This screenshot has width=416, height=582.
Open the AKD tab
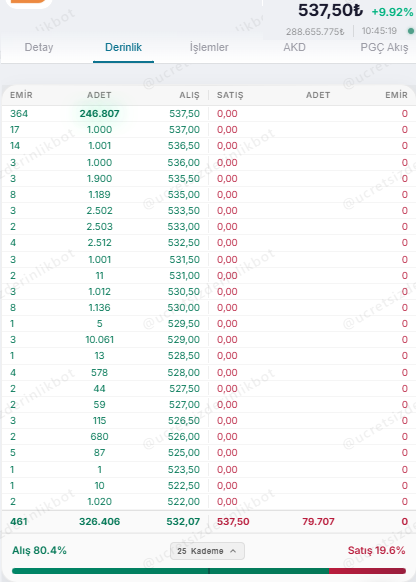[294, 47]
